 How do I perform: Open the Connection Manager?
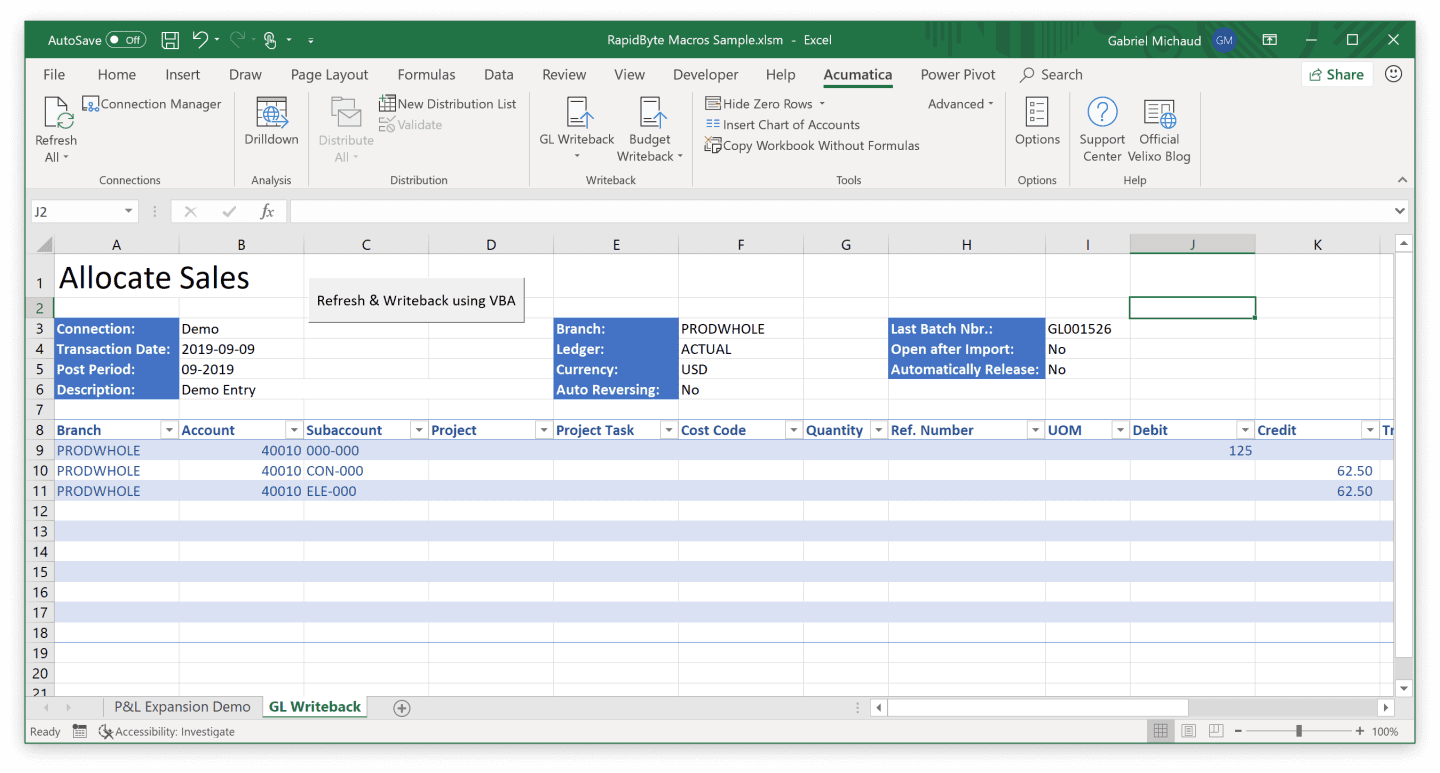151,104
